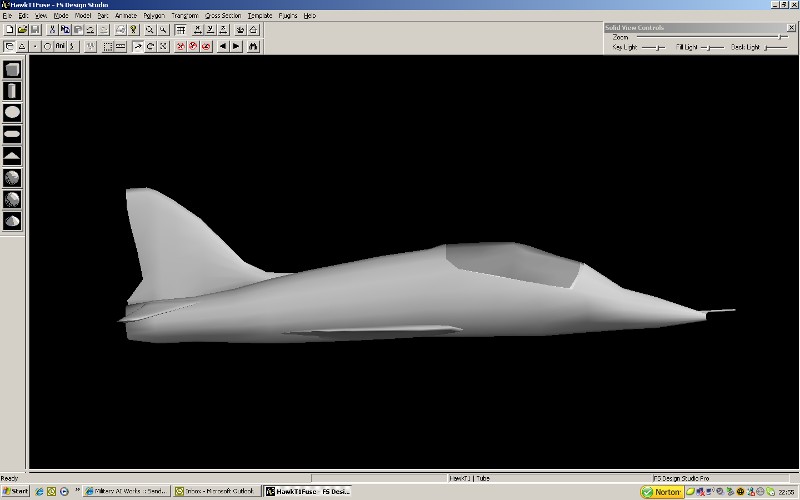The image size is (800, 500).
Task: Open the Part menu
Action: (x=103, y=16)
